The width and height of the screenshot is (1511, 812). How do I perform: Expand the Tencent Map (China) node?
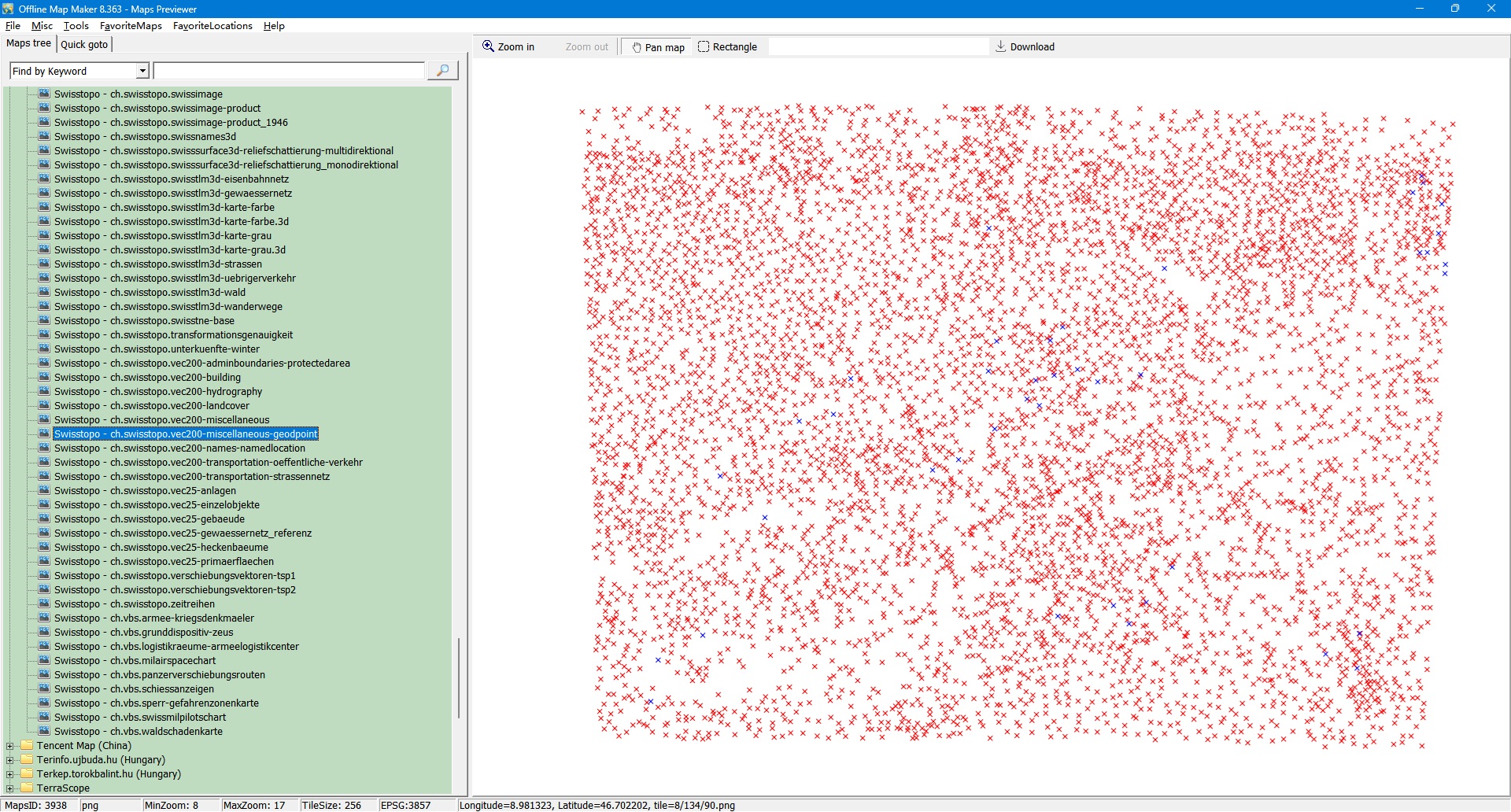pos(9,746)
